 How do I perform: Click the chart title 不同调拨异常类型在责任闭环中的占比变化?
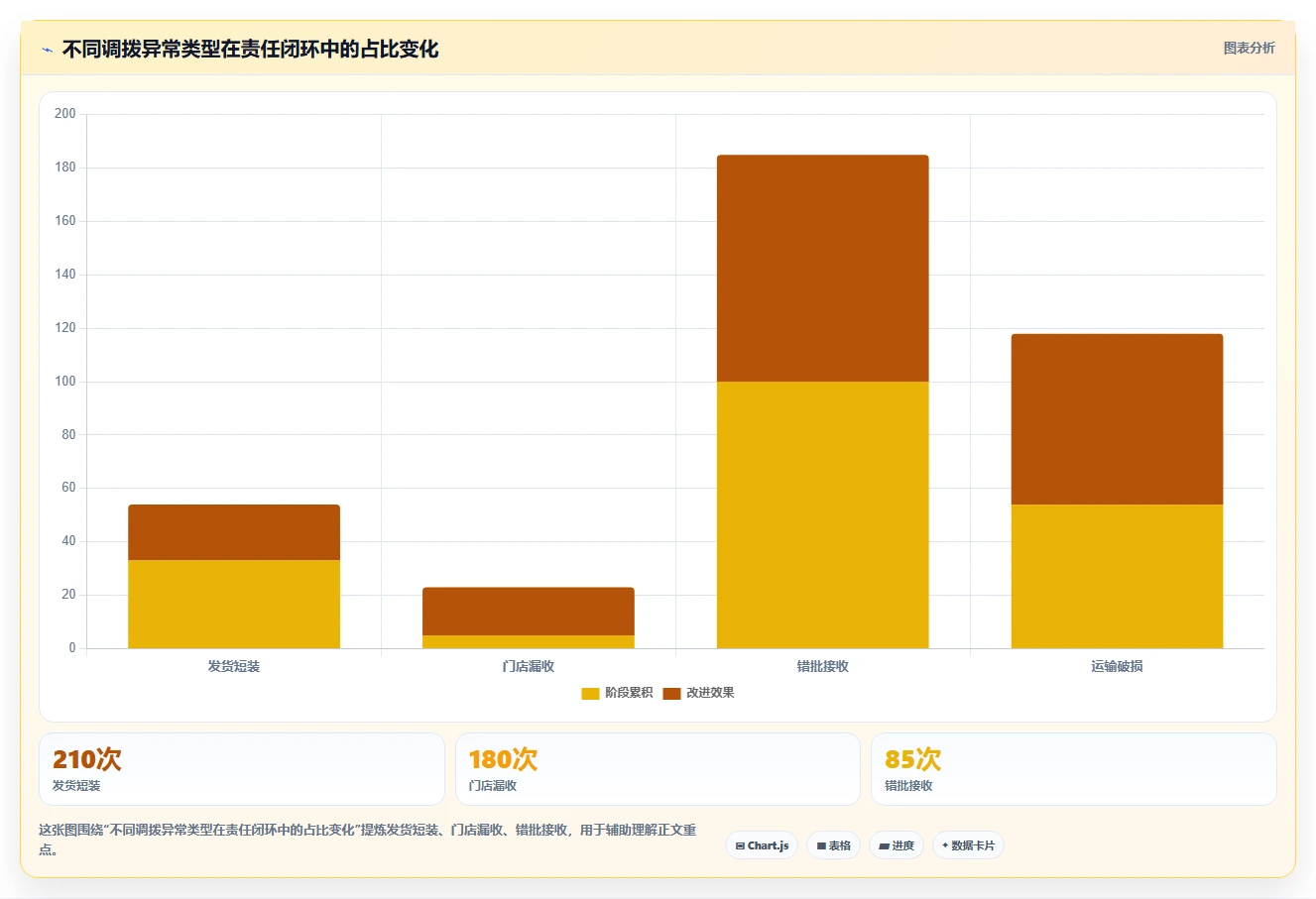tap(250, 50)
